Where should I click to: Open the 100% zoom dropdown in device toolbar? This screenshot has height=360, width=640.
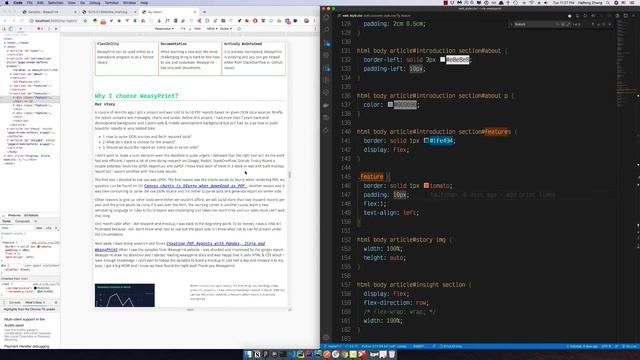tap(211, 29)
